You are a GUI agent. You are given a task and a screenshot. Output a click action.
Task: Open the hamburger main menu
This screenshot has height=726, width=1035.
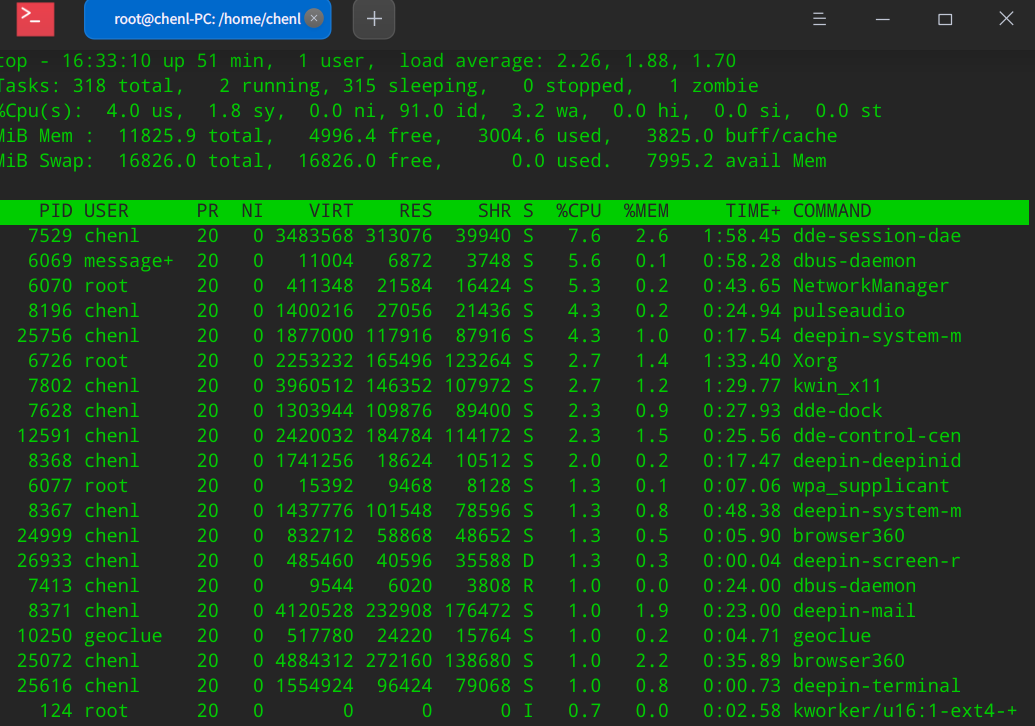coord(818,19)
